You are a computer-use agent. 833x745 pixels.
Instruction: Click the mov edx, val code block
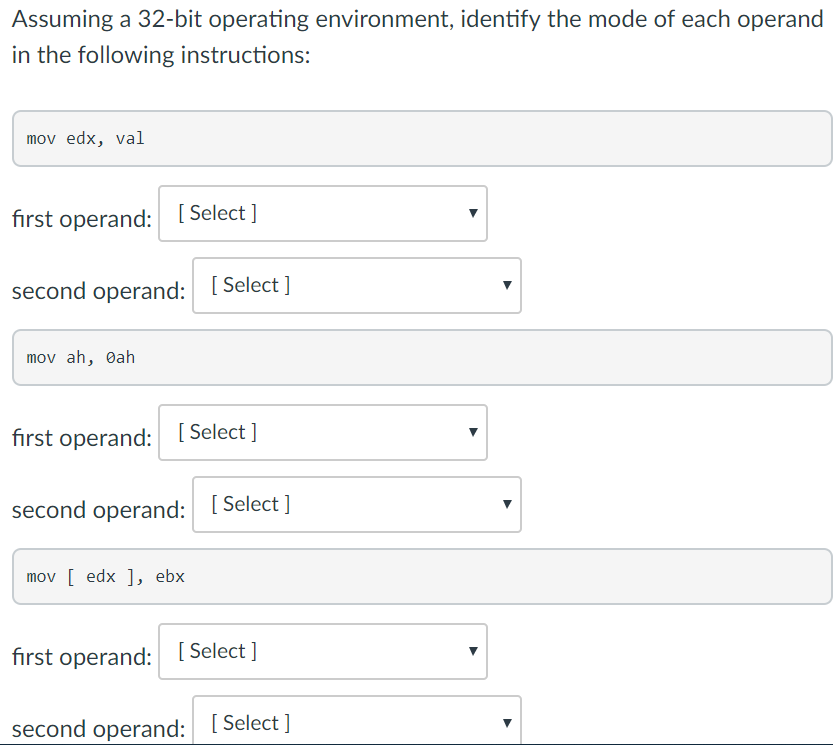[x=416, y=138]
